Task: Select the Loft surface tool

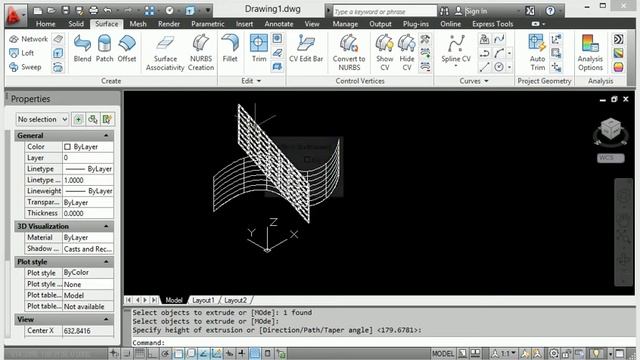Action: 22,53
